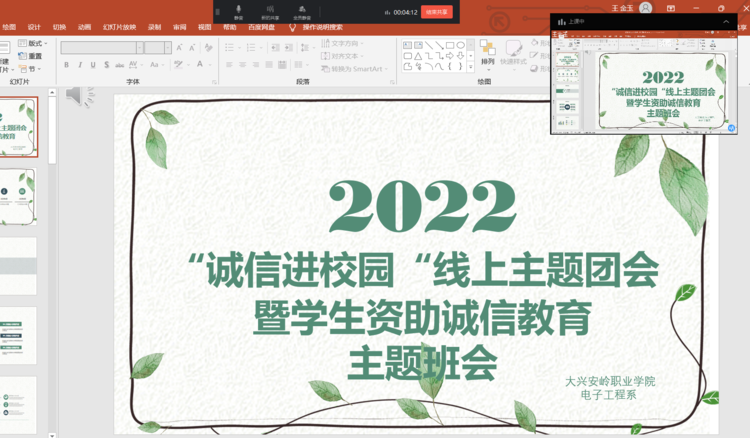Click the 操作说明搜索 search box
This screenshot has width=750, height=438.
(322, 27)
